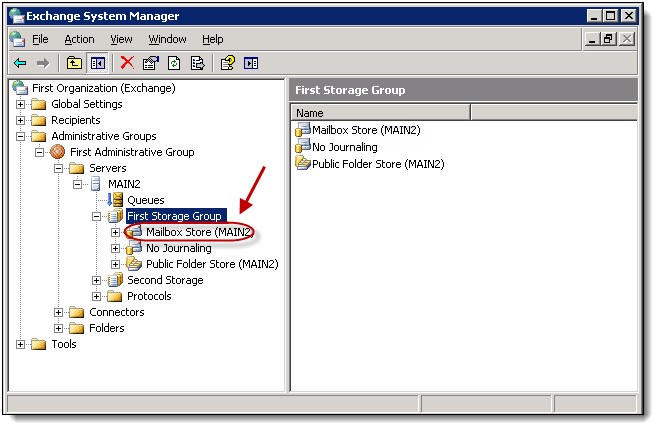
Task: Click the Up one level folder icon
Action: 74,64
